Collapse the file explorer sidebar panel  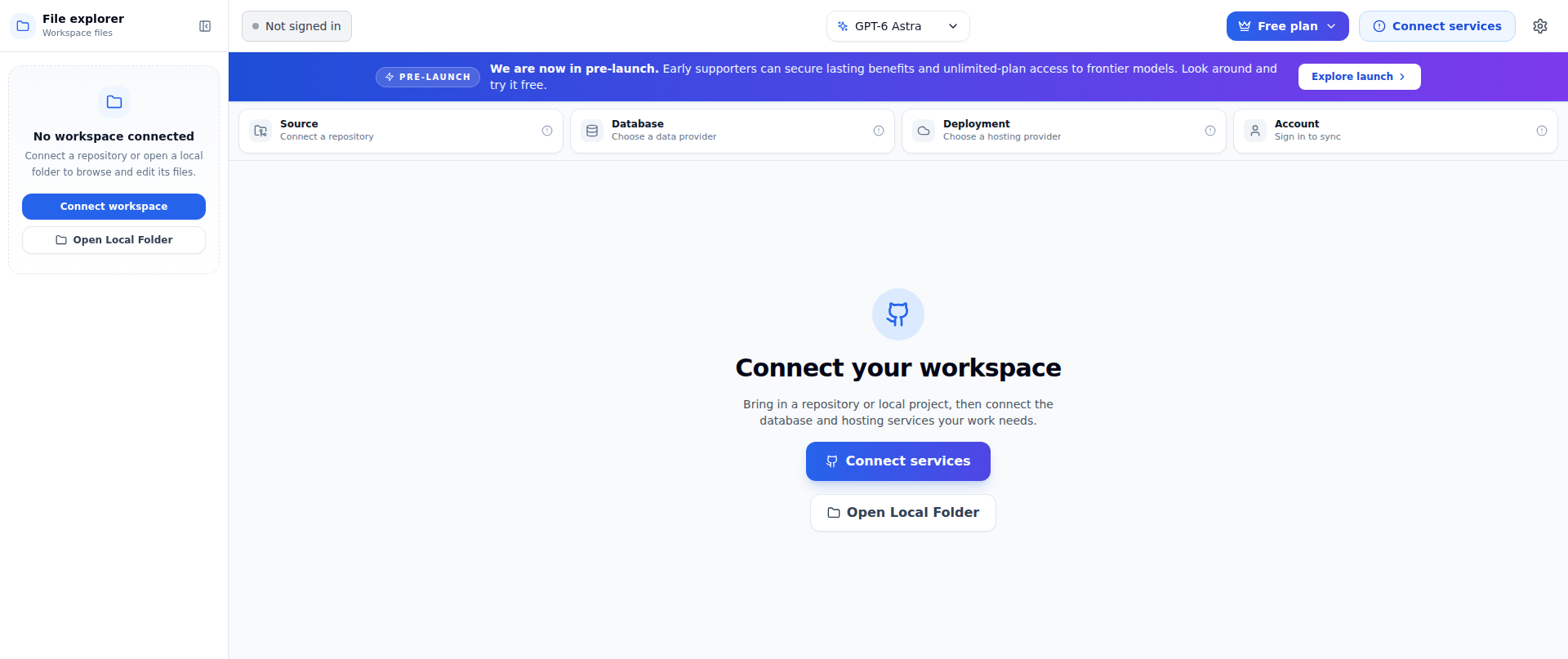tap(205, 26)
